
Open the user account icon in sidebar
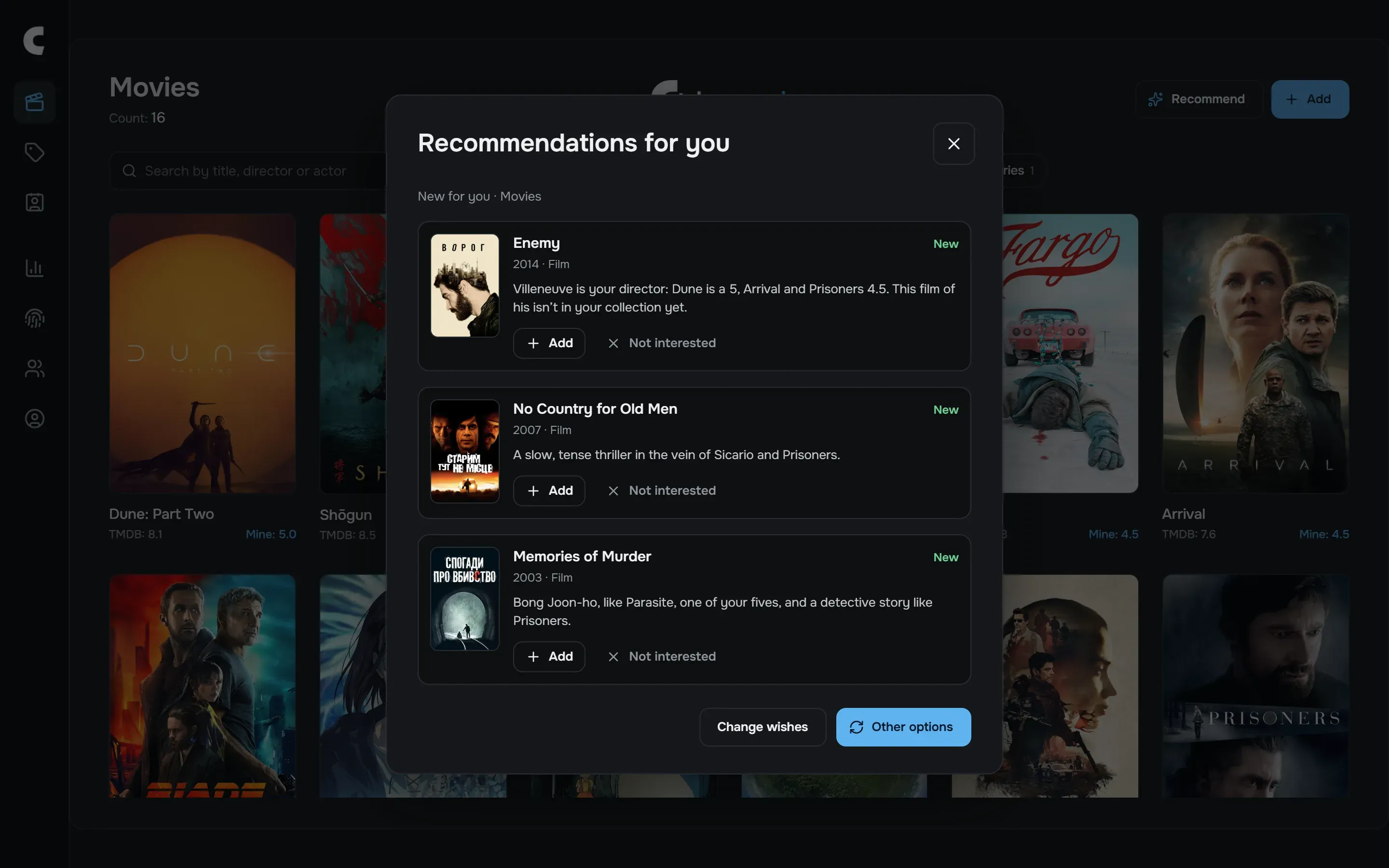[x=34, y=419]
